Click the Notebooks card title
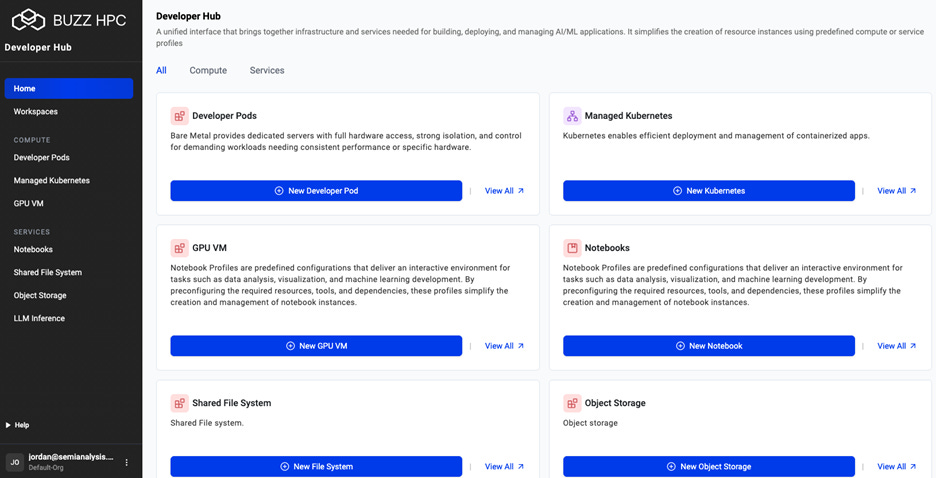Image resolution: width=936 pixels, height=478 pixels. (x=607, y=248)
